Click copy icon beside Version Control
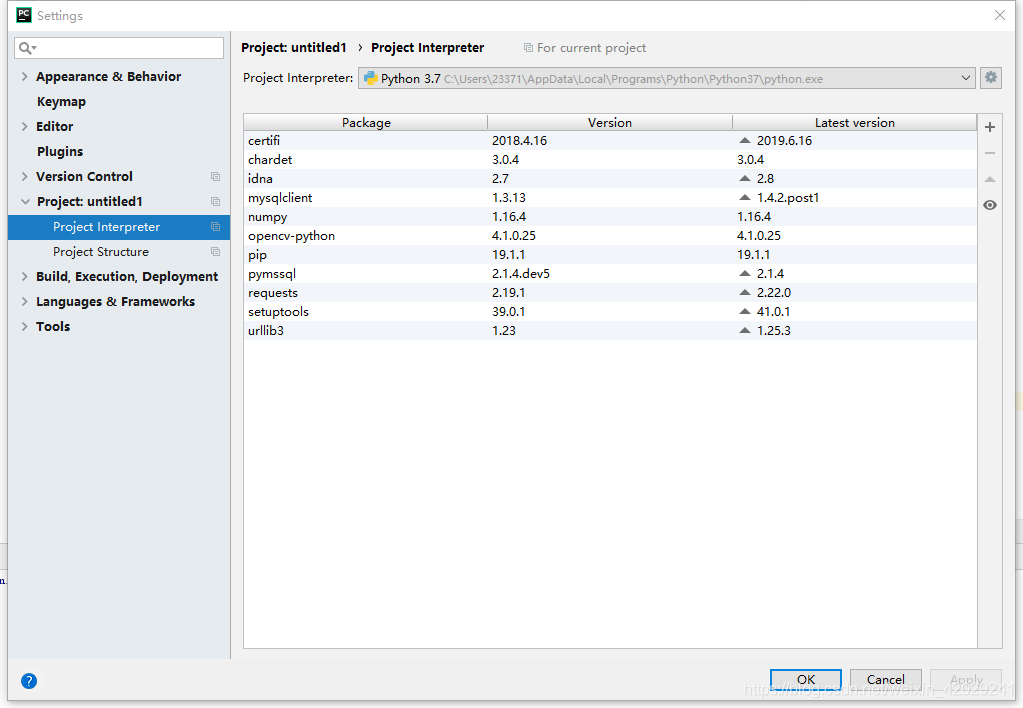The image size is (1023, 708). coord(215,176)
